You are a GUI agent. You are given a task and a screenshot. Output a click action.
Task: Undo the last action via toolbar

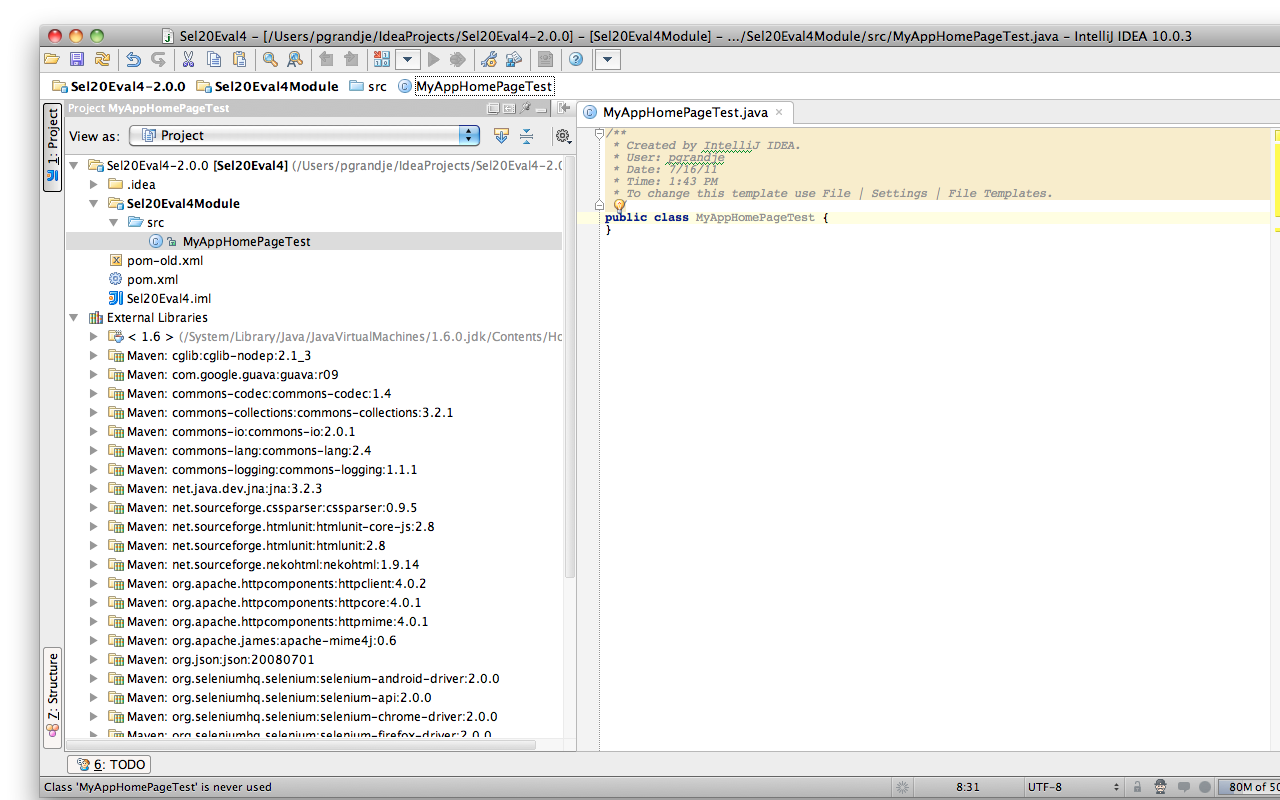point(133,60)
